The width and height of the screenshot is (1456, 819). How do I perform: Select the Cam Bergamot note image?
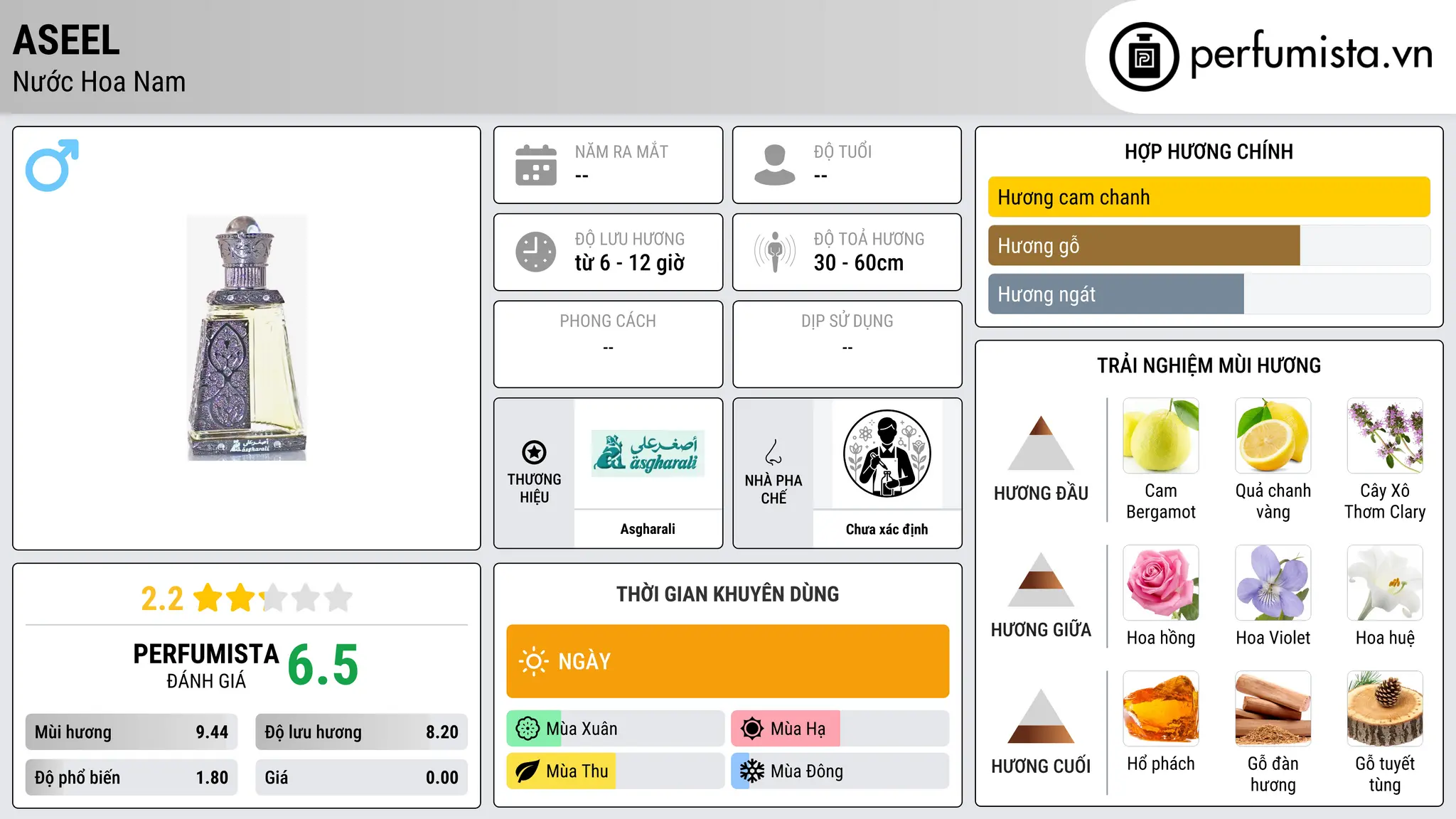point(1161,436)
